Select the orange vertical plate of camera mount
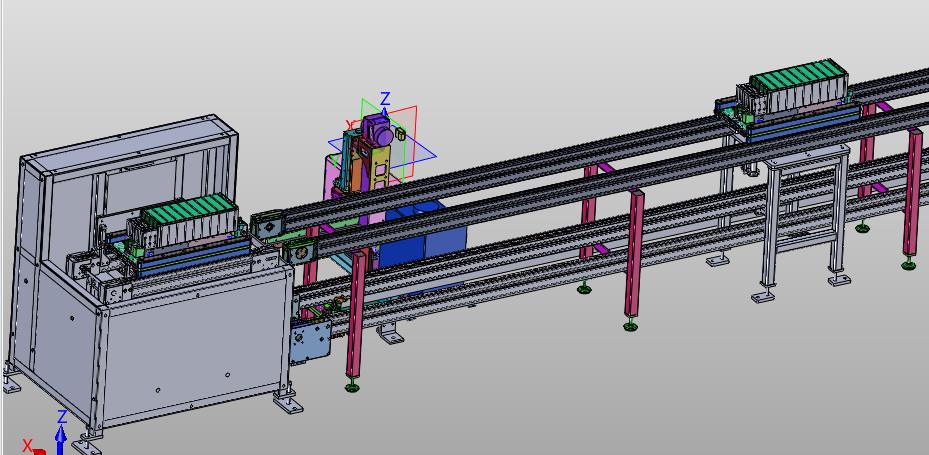Viewport: 929px width, 455px height. pyautogui.click(x=381, y=165)
